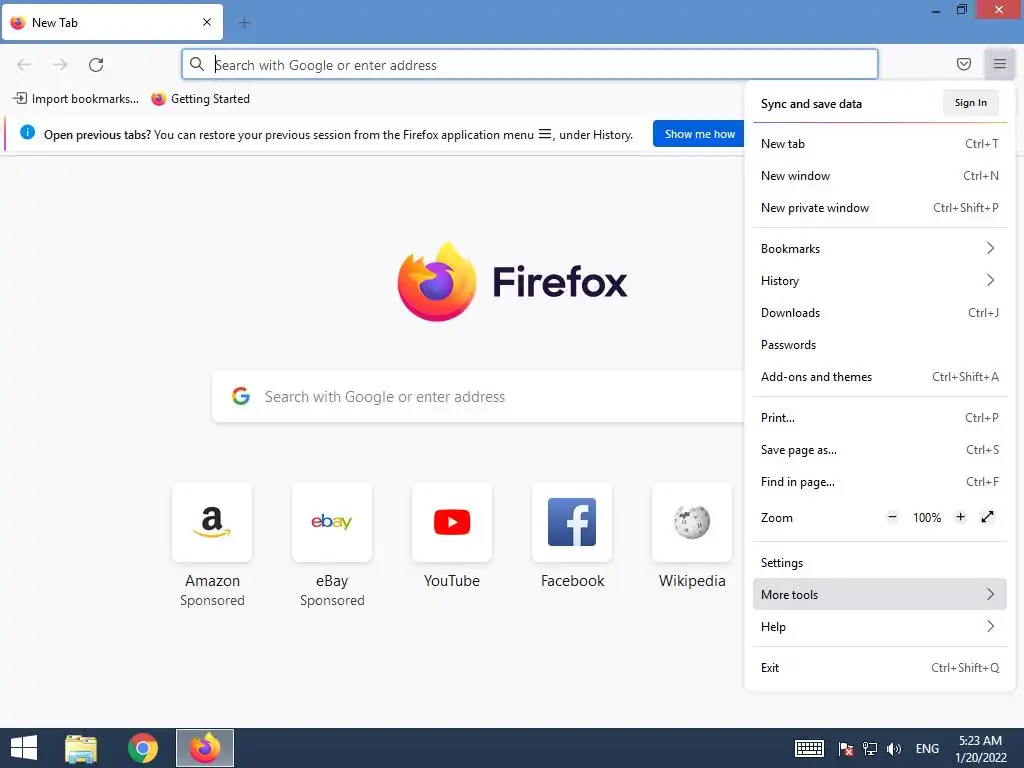Open Passwords from the menu

880,344
